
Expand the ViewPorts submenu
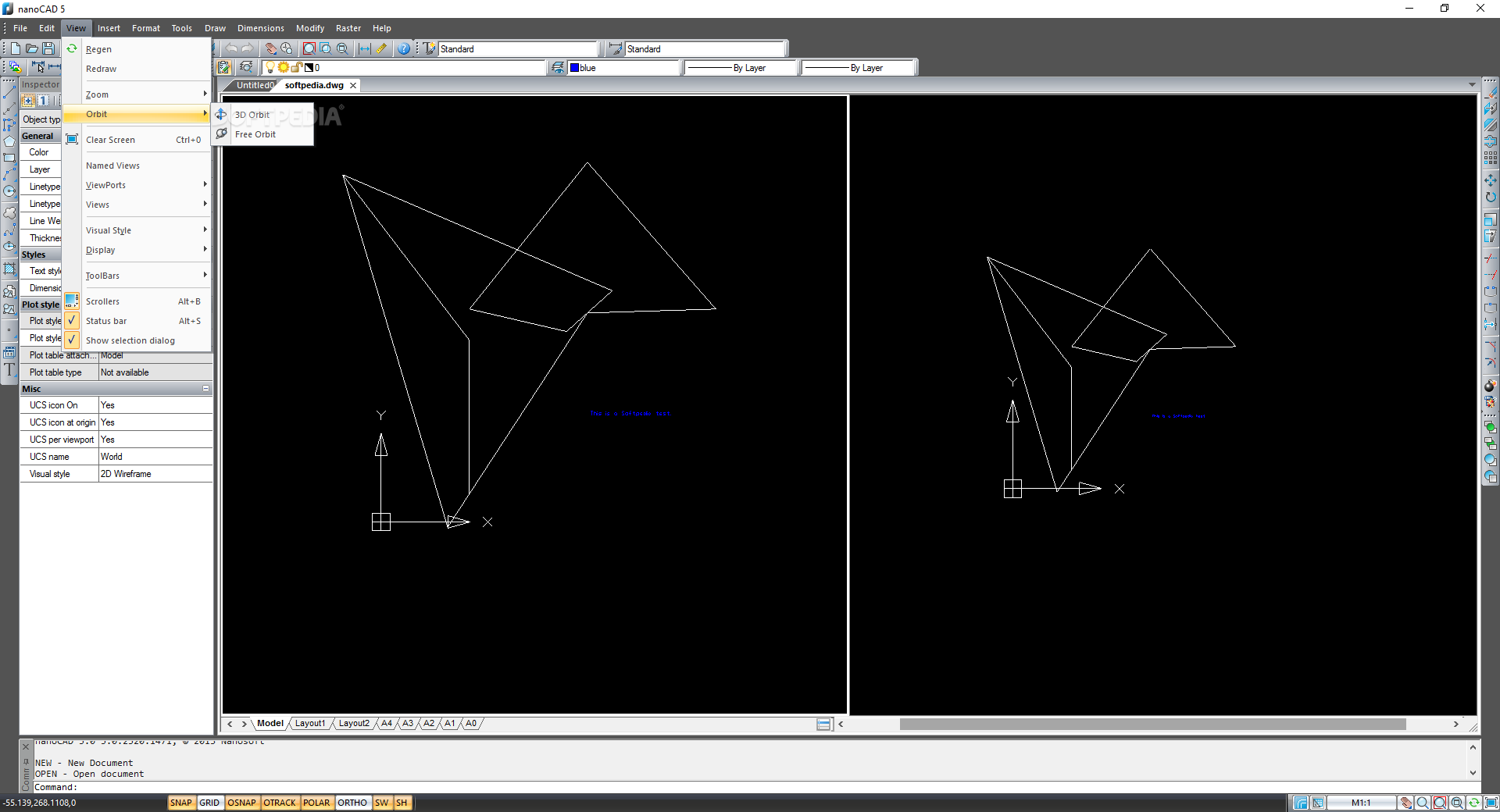tap(137, 185)
